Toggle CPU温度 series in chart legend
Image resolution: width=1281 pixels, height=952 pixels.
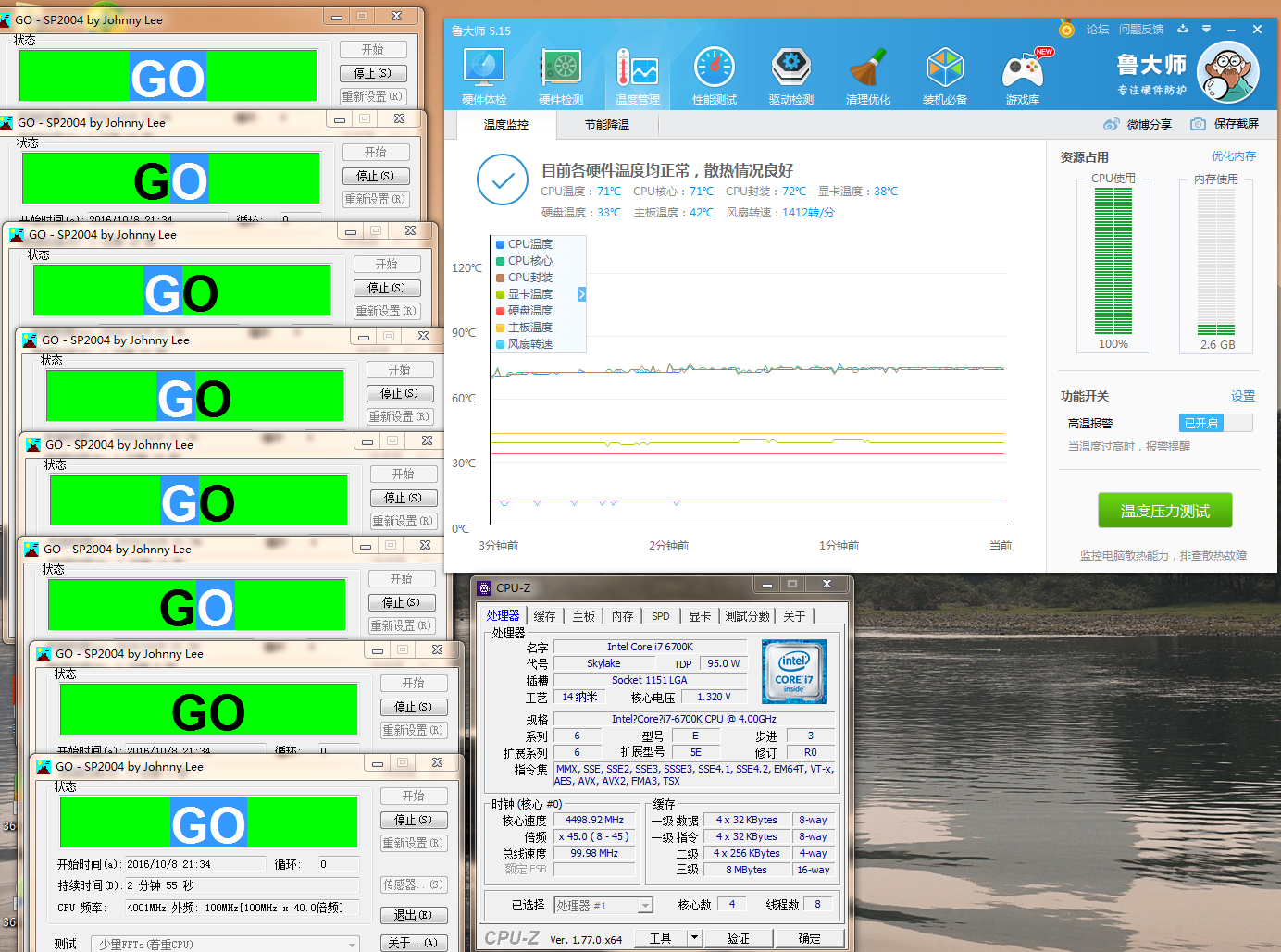(525, 244)
